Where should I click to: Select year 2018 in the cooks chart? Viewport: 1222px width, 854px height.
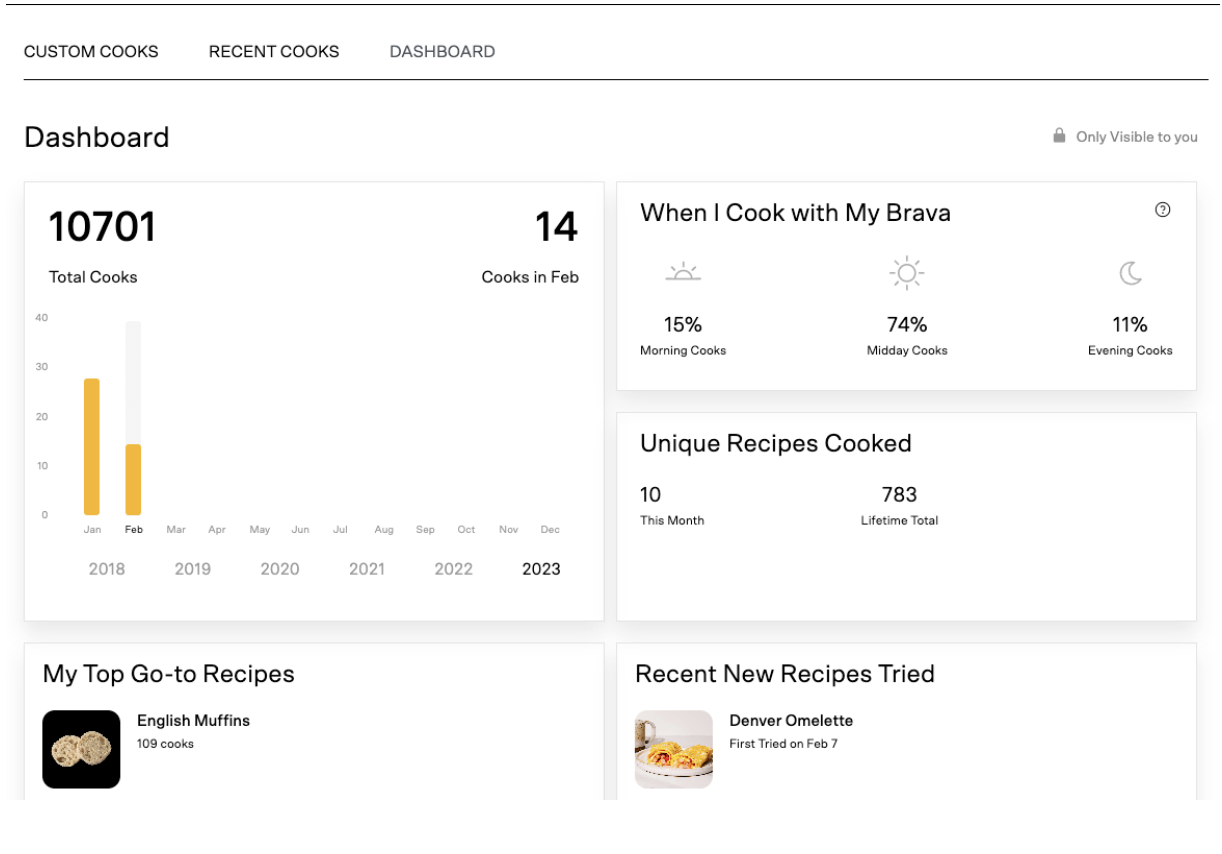click(107, 569)
